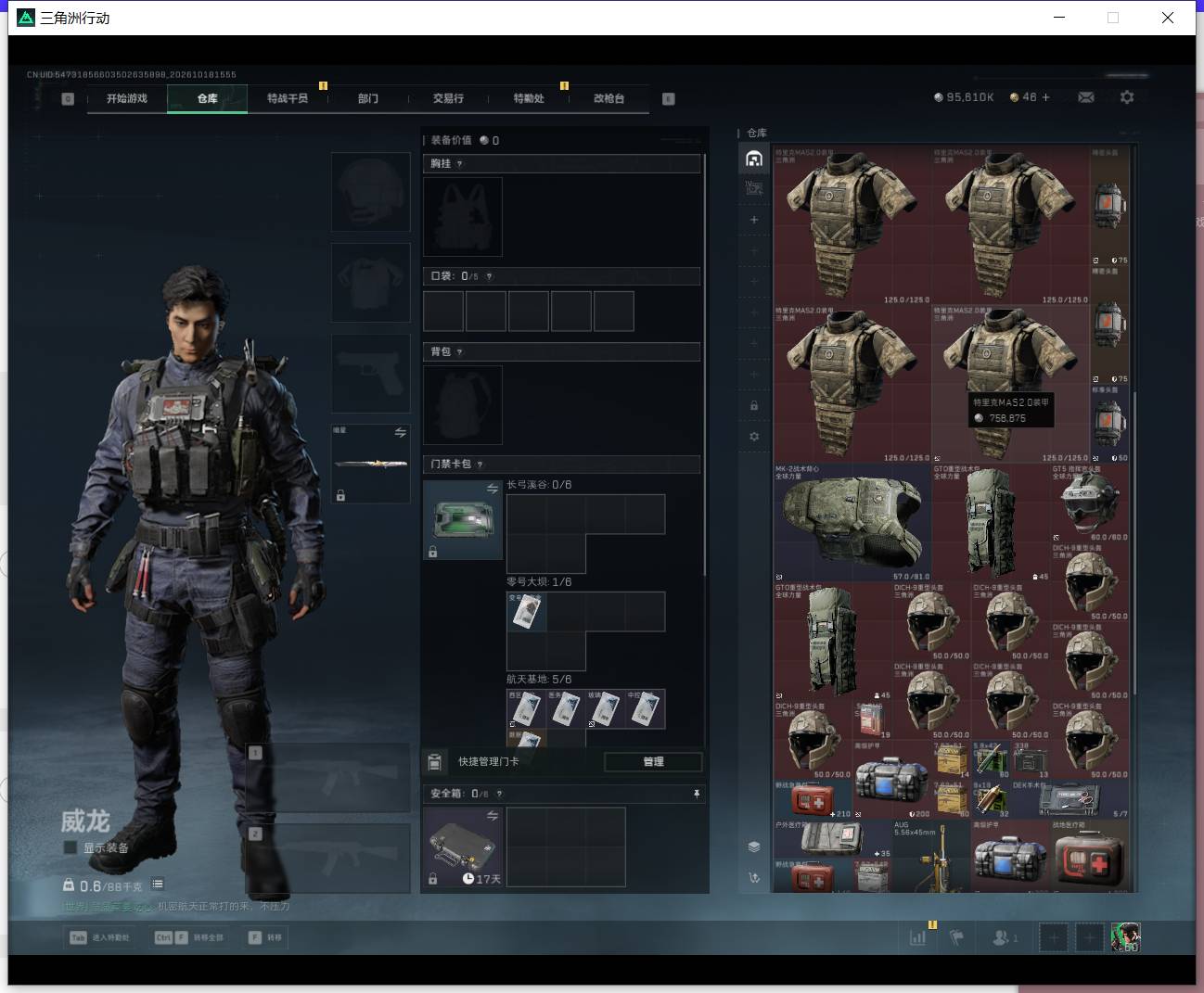Open the locked storage page slot

754,405
